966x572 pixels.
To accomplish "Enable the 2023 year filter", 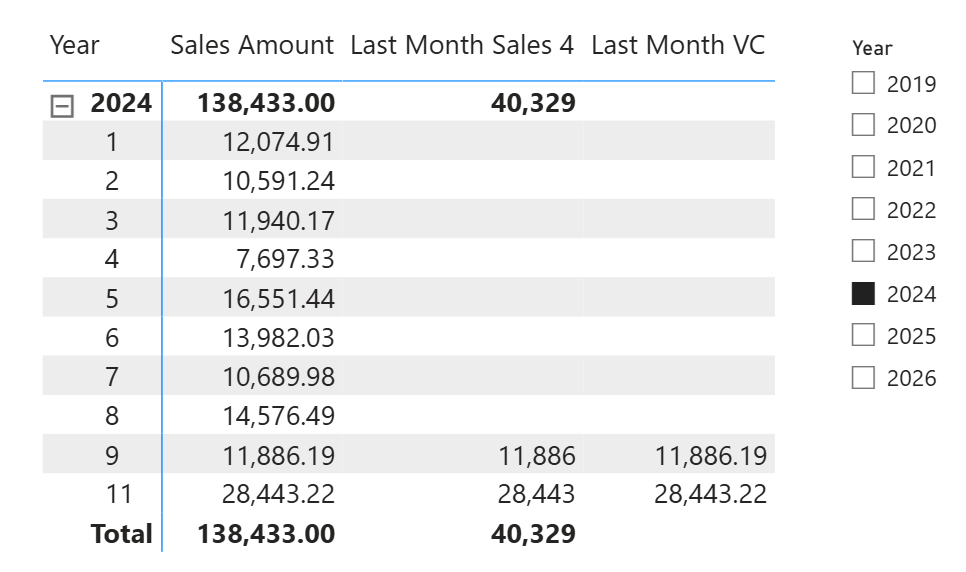I will [863, 251].
